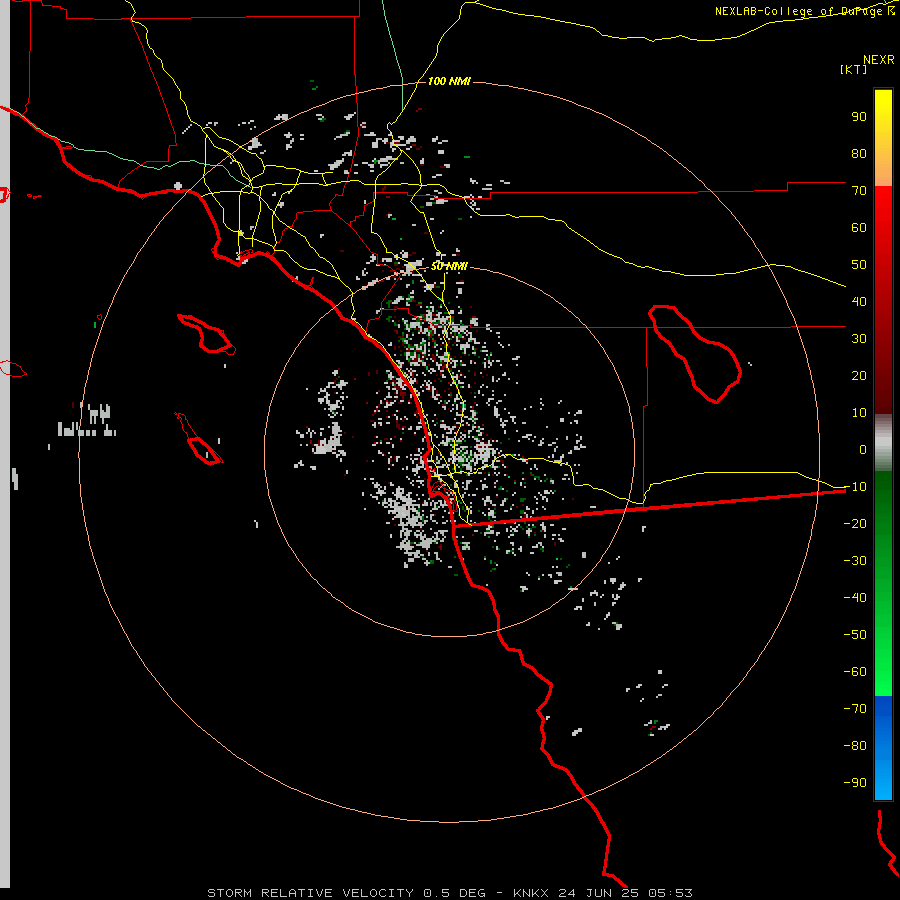Image resolution: width=900 pixels, height=900 pixels.
Task: Click the -70 knot scale label
Action: coord(855,709)
